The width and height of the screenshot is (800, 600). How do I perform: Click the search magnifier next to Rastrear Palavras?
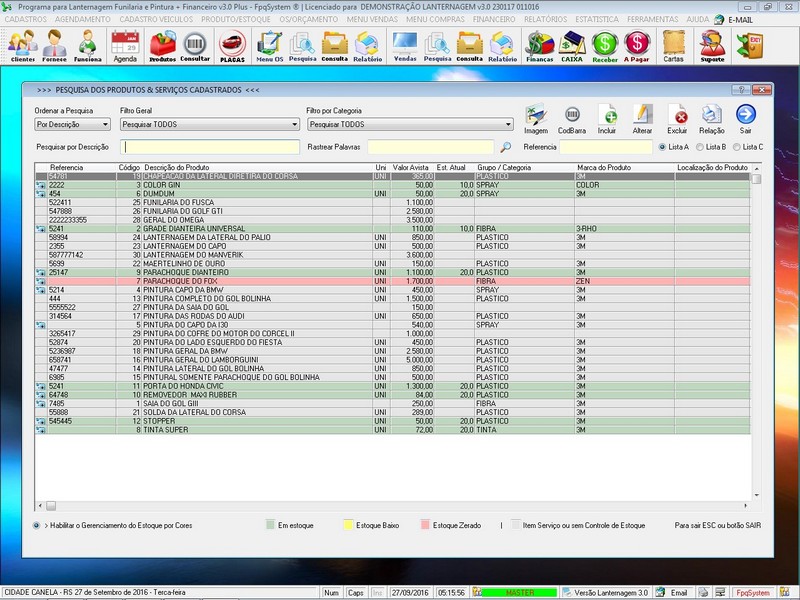coord(506,147)
